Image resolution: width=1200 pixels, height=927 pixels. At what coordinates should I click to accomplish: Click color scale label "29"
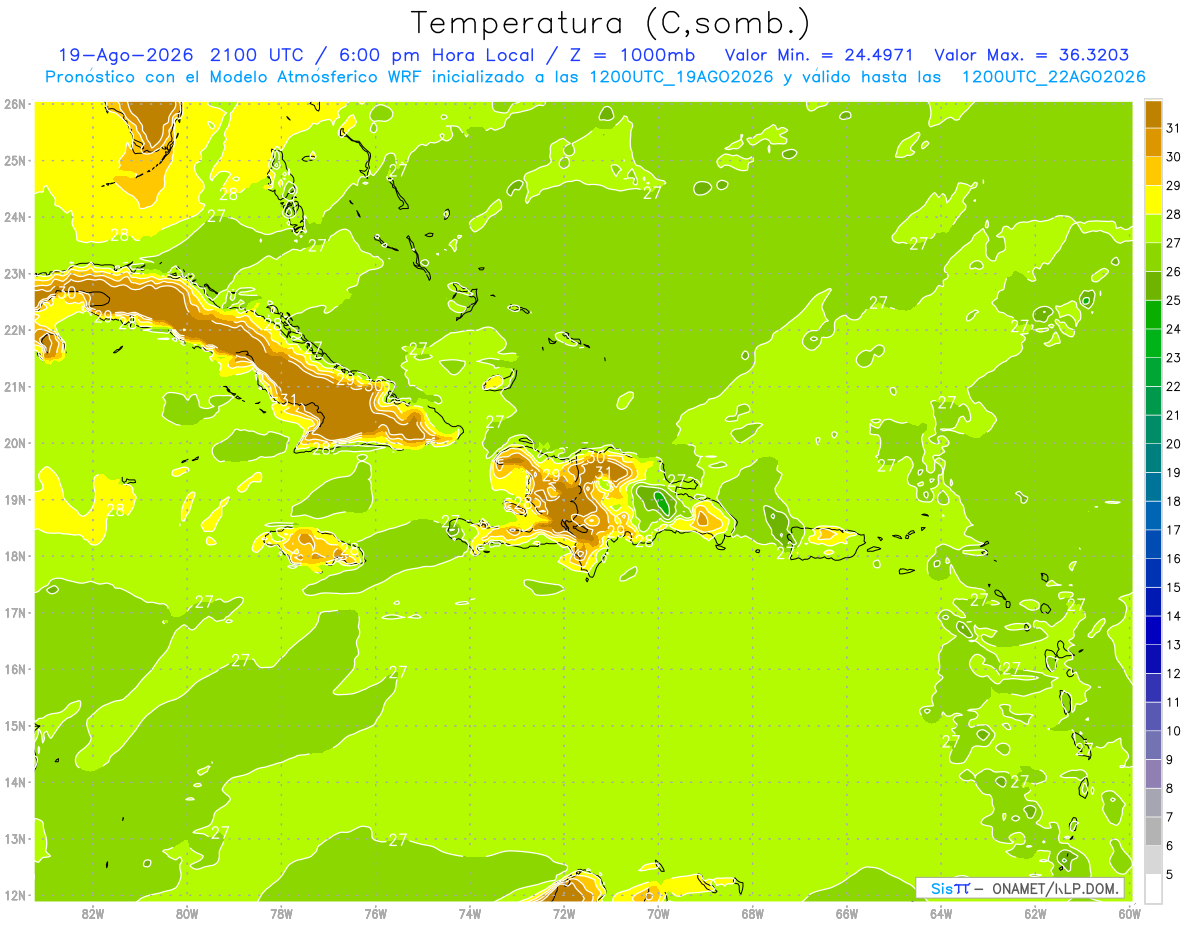1173,186
